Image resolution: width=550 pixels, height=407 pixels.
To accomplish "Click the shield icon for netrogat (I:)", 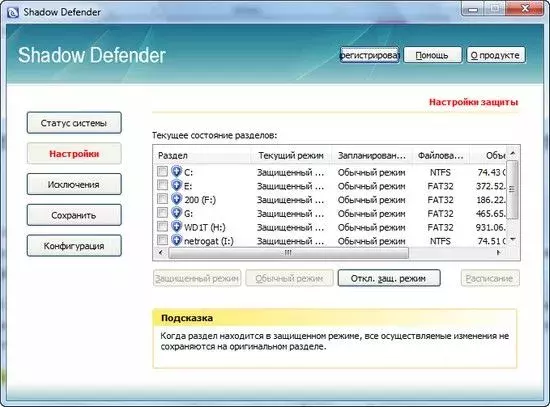I will [176, 240].
